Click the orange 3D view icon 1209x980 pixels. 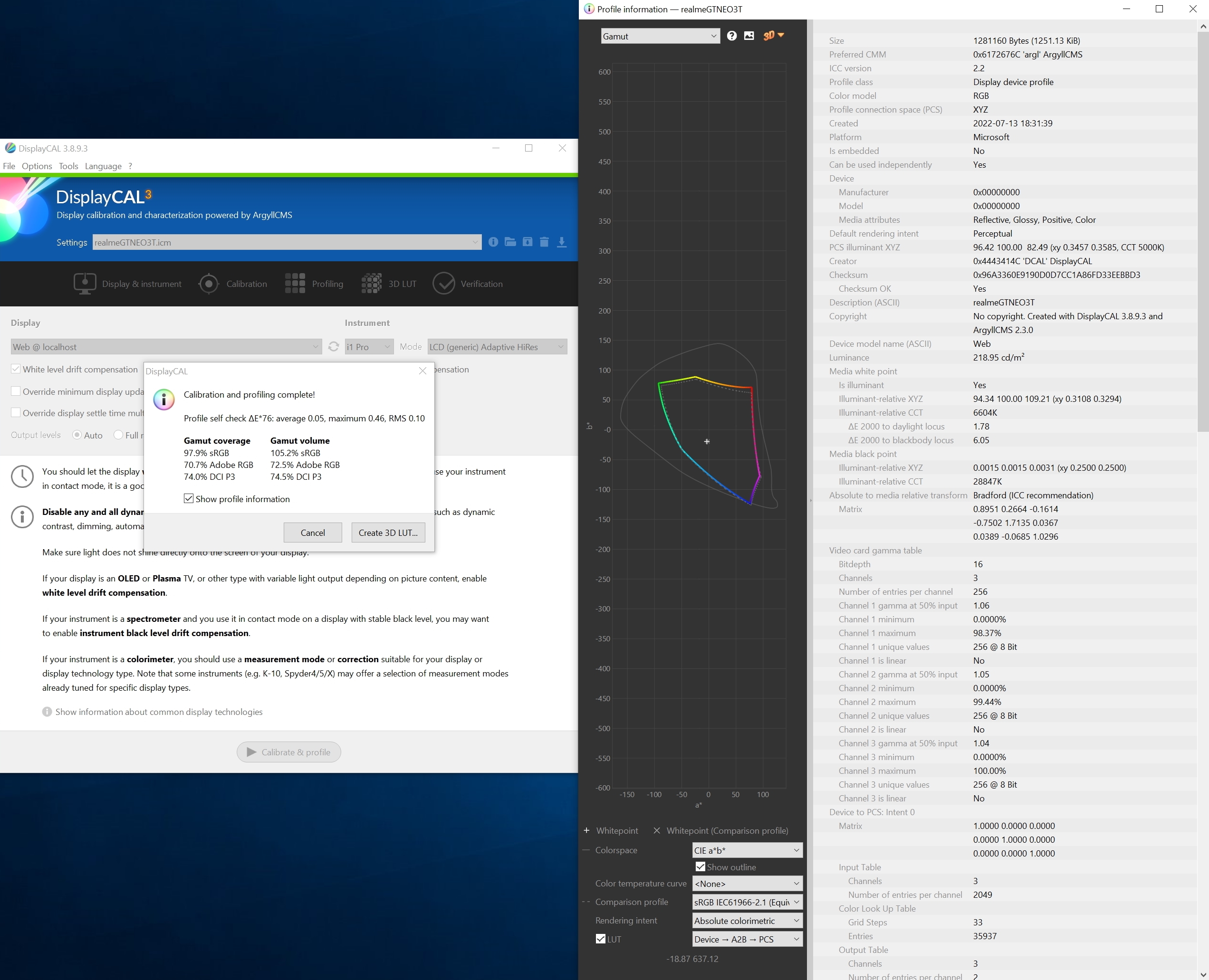pyautogui.click(x=769, y=36)
